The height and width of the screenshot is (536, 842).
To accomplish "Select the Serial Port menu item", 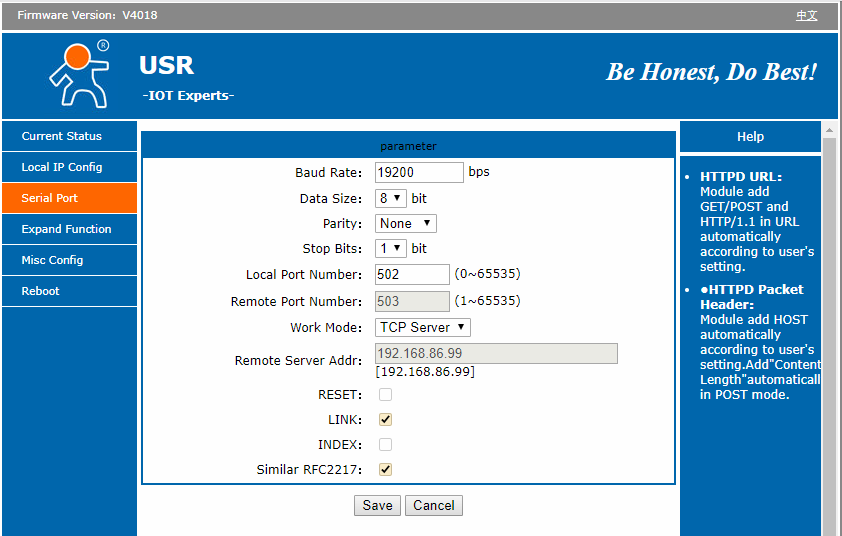I will coord(50,198).
